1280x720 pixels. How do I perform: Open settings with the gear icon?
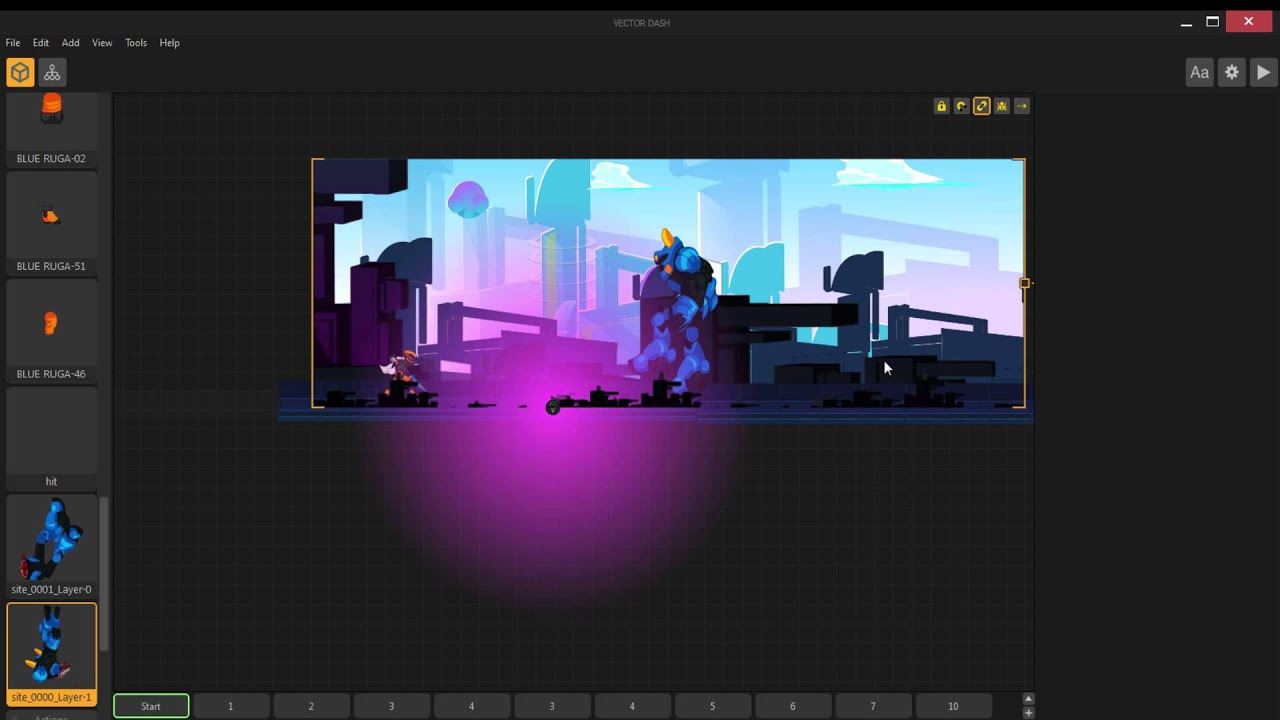1232,72
